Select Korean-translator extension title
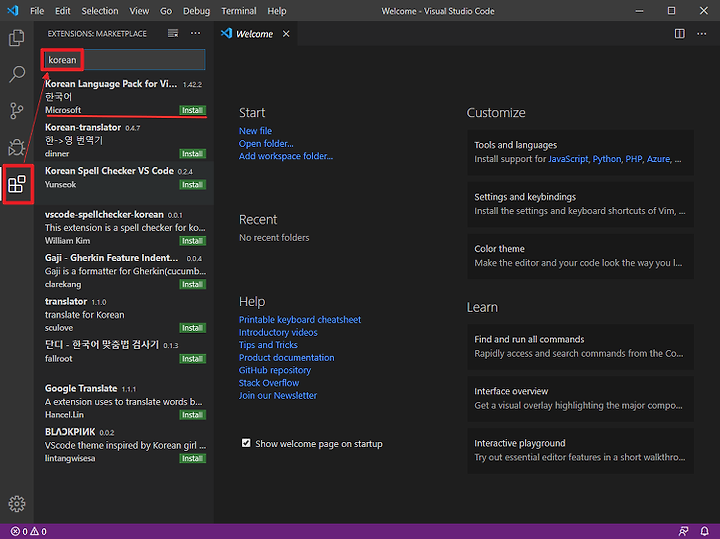The height and width of the screenshot is (539, 720). coord(83,128)
